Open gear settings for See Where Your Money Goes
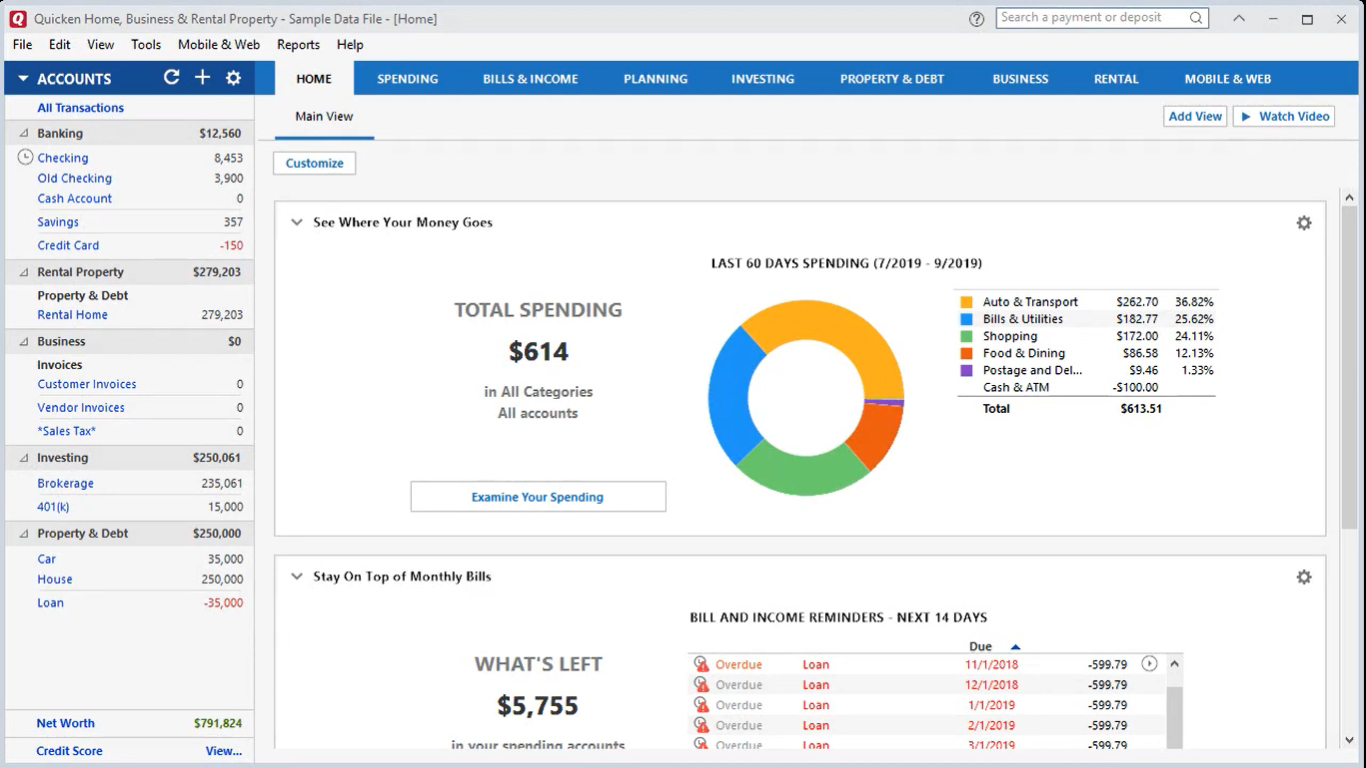This screenshot has height=768, width=1366. (1304, 223)
